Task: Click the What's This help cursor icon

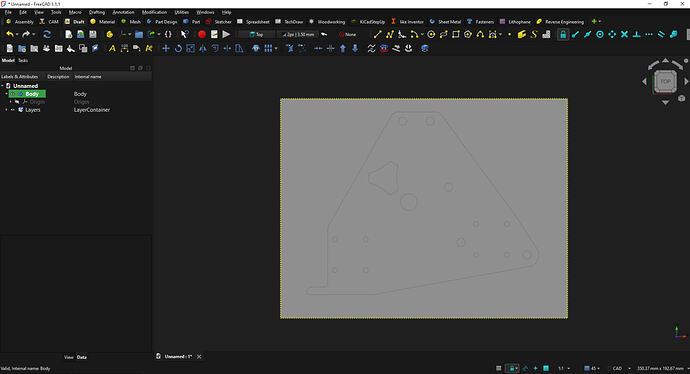Action: 184,34
